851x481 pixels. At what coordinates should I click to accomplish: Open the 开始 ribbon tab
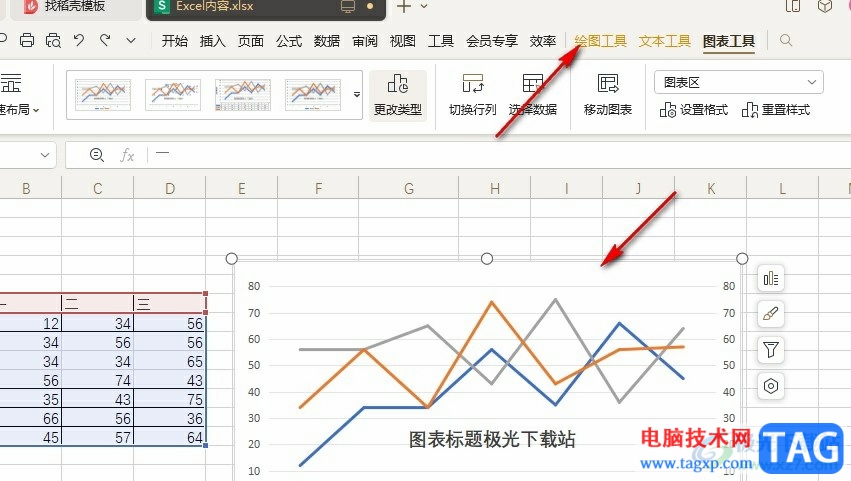click(174, 41)
